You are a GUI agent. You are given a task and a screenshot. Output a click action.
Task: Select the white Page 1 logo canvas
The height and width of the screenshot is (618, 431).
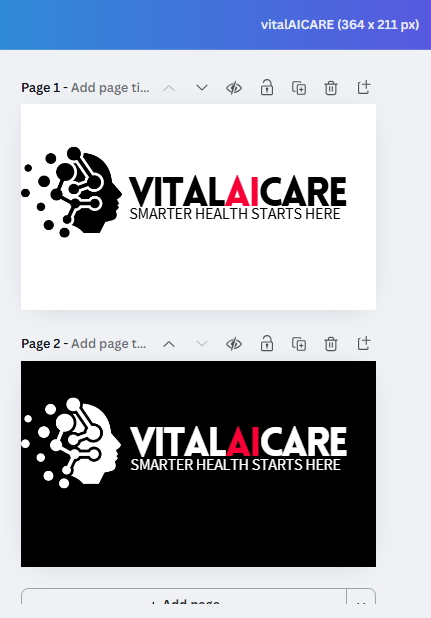point(198,207)
